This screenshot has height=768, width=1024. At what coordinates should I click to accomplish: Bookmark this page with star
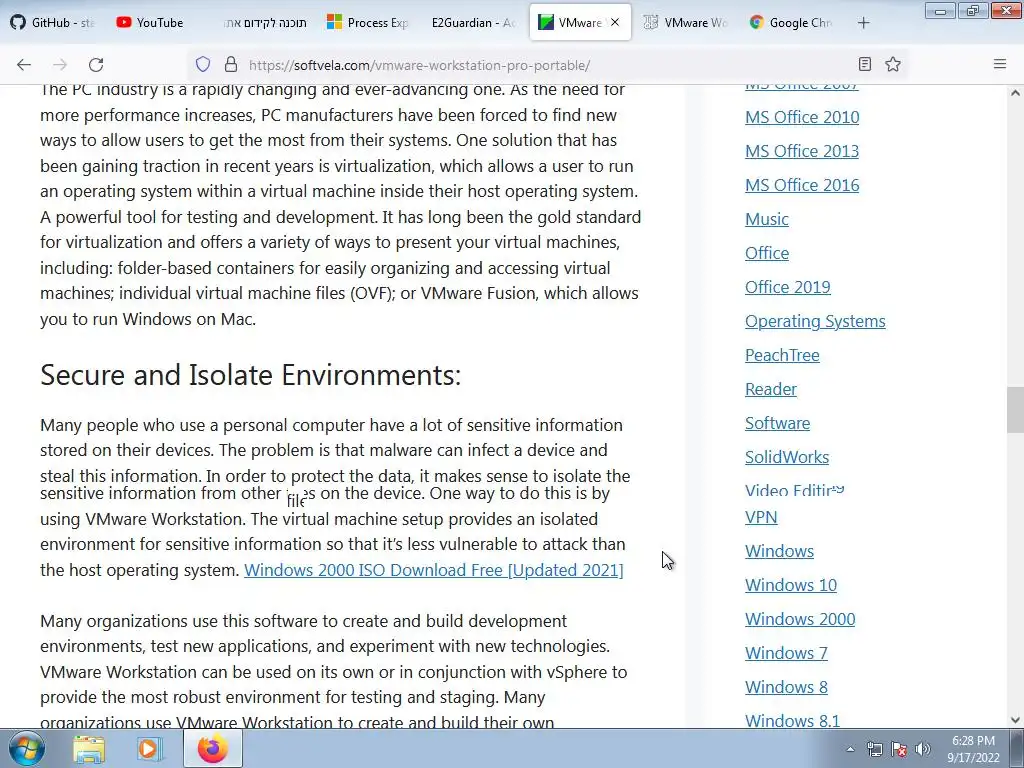(x=893, y=64)
